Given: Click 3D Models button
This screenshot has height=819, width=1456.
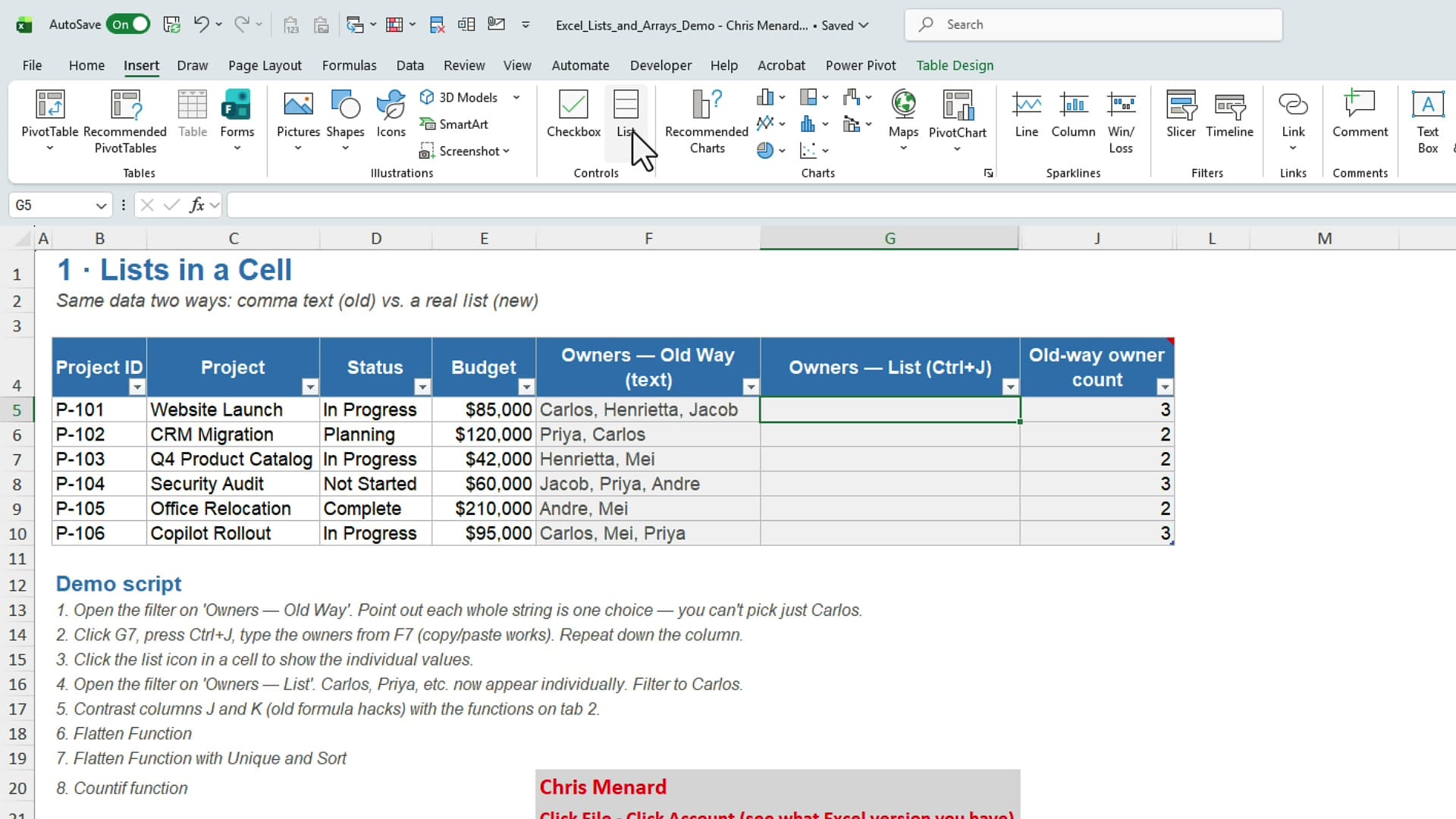Looking at the screenshot, I should pos(459,97).
